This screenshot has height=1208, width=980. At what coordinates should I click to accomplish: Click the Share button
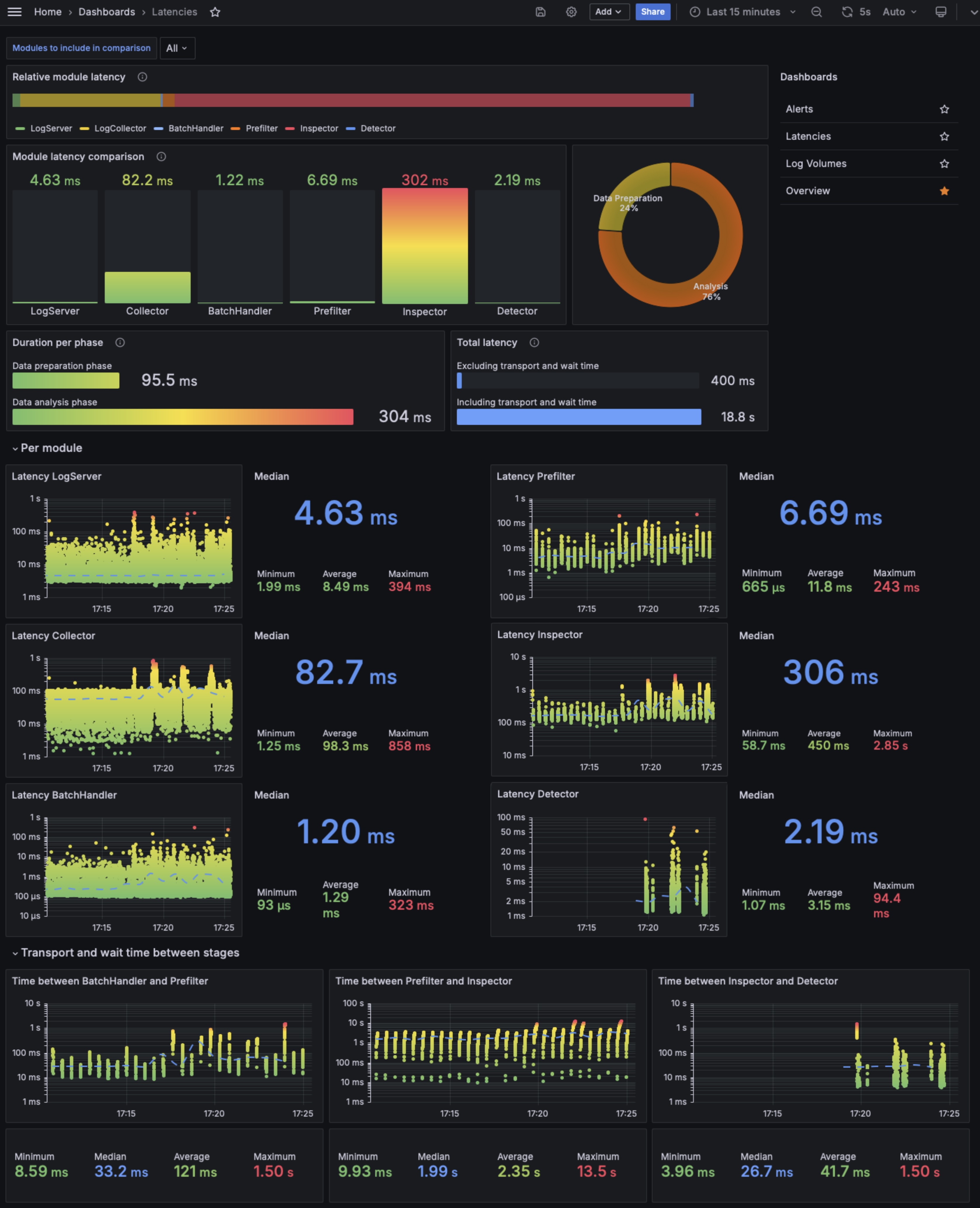[x=653, y=12]
